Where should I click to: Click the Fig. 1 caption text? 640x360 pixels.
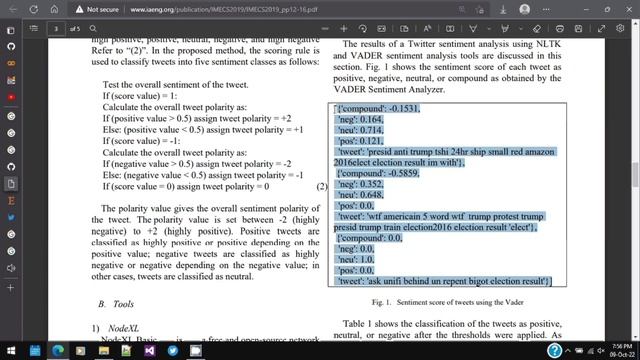click(447, 302)
